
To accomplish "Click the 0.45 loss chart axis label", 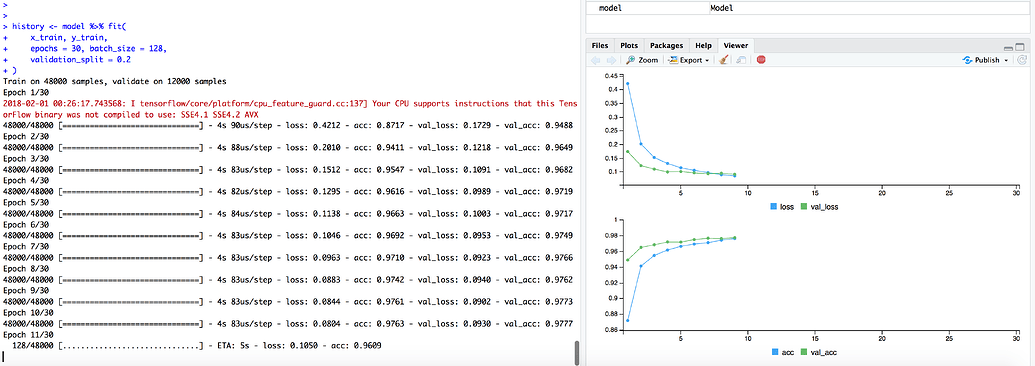I will click(611, 75).
